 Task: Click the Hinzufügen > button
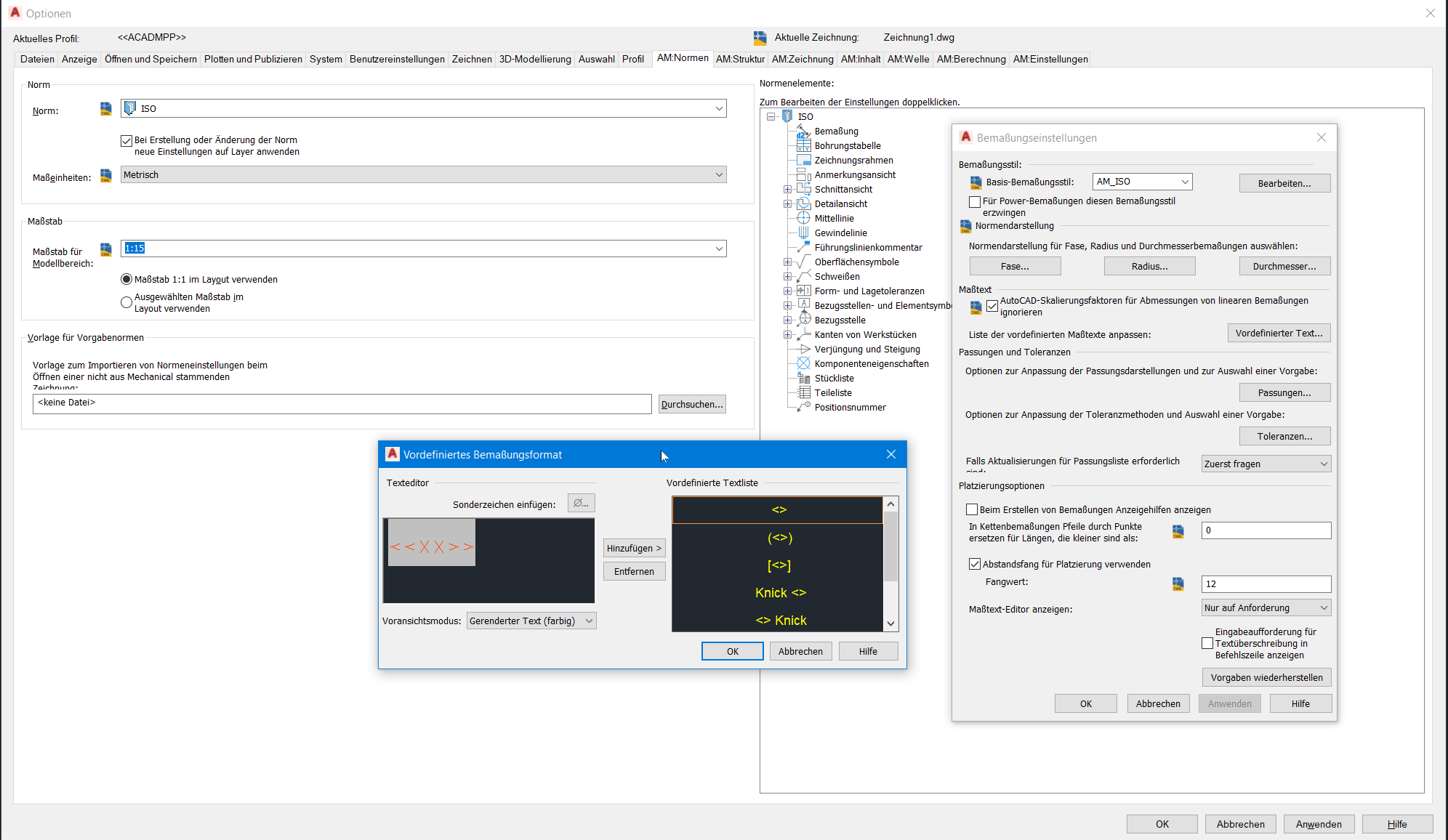pyautogui.click(x=634, y=548)
